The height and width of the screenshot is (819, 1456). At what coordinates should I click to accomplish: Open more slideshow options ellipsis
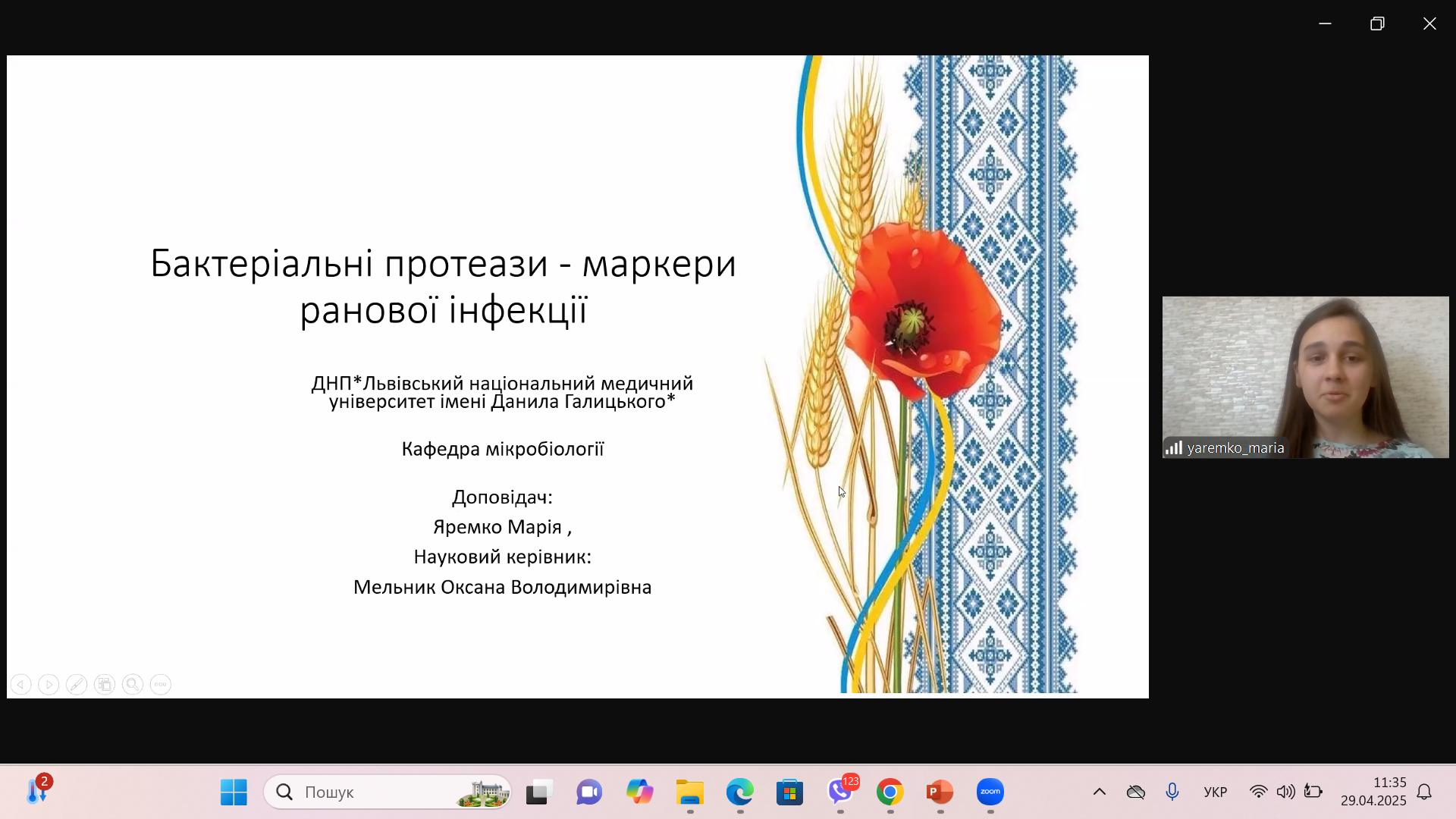[161, 685]
